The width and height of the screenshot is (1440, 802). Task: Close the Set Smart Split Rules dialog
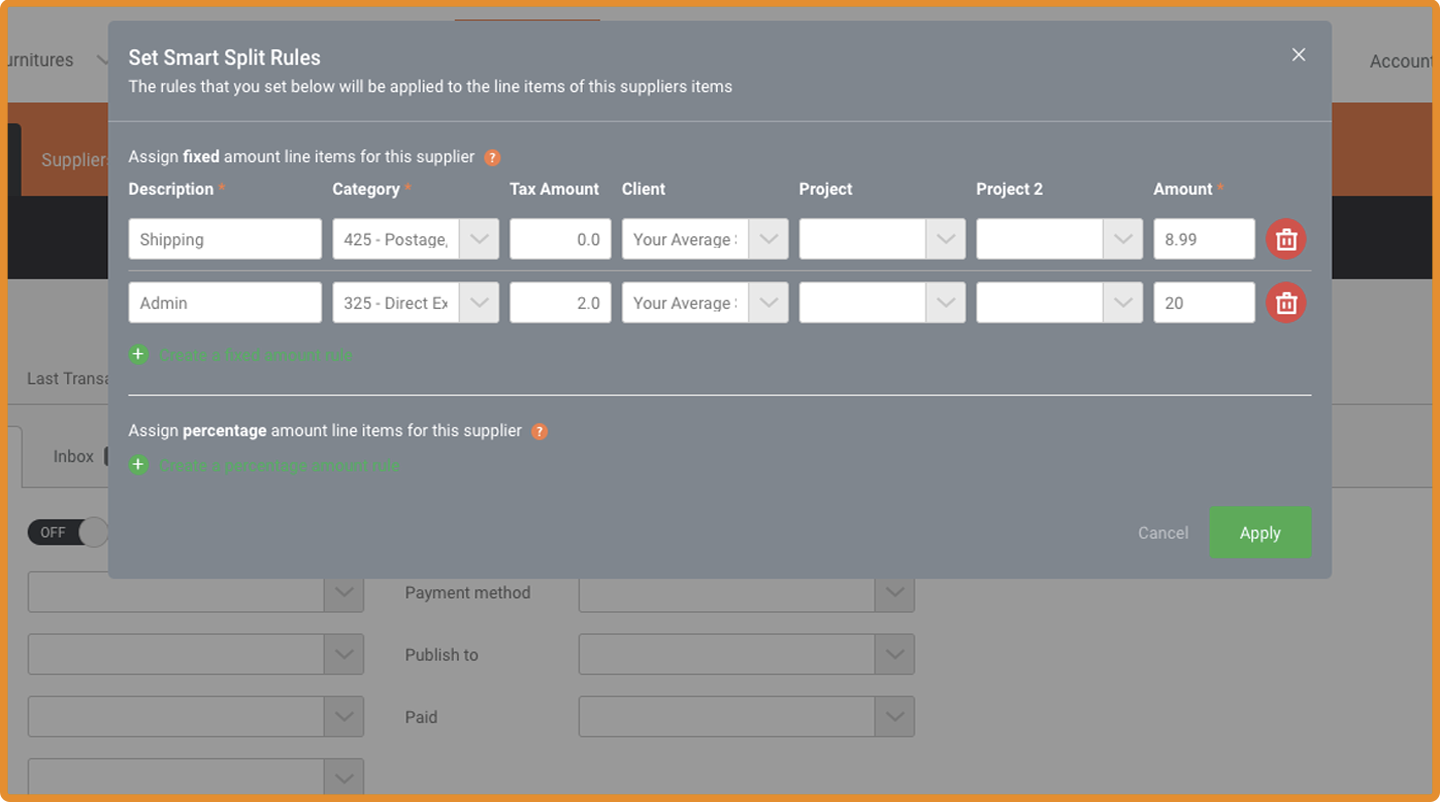pyautogui.click(x=1298, y=55)
